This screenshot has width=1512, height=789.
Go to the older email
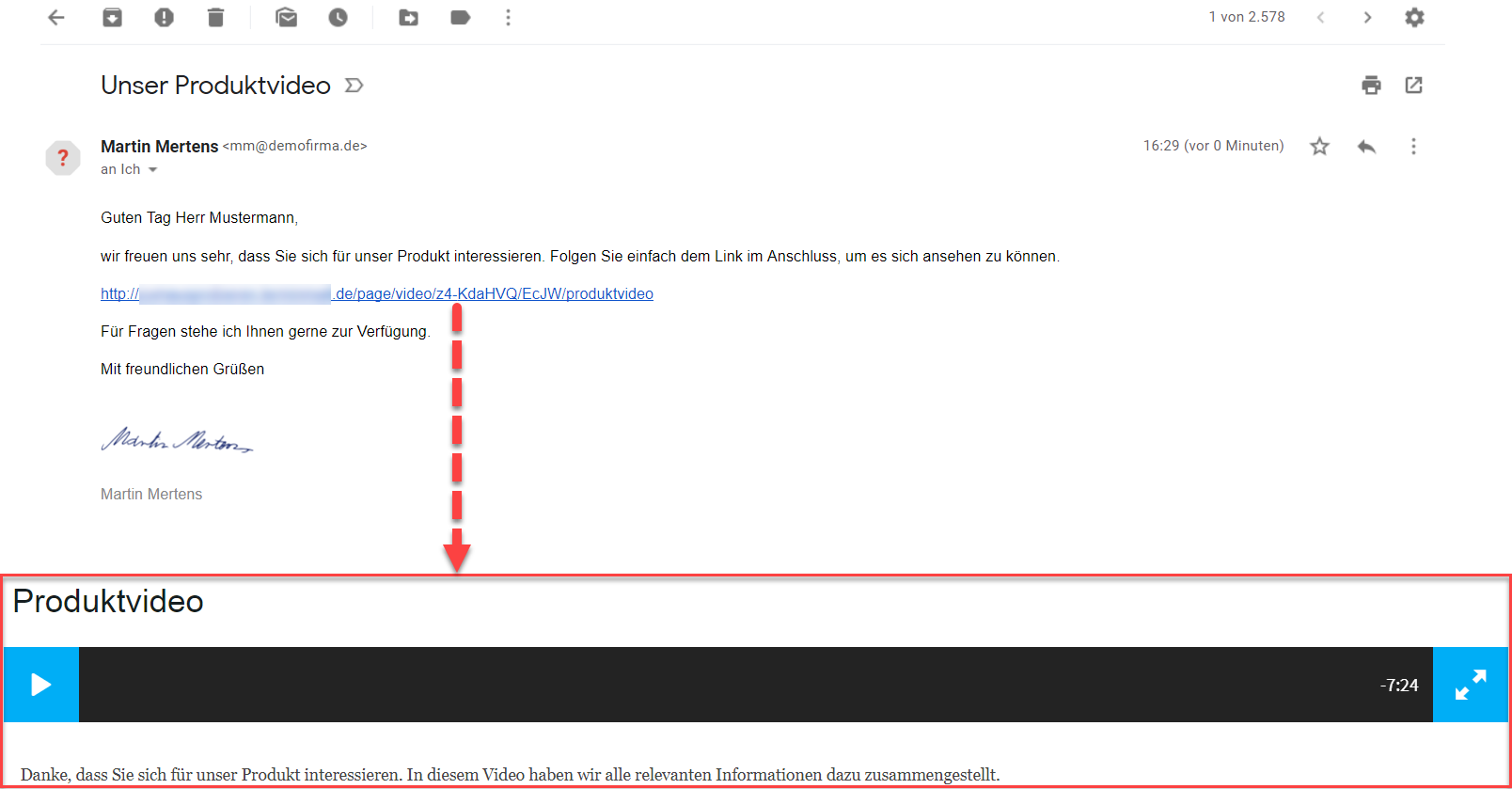tap(1367, 17)
